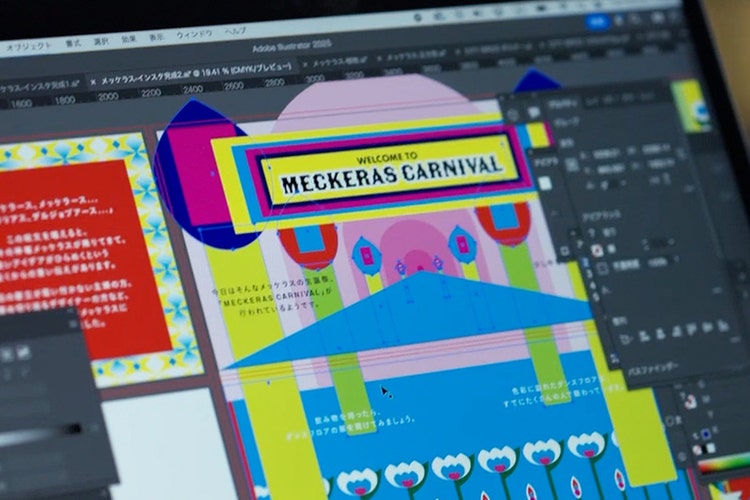Select the プロパティ panel tab
750x500 pixels.
pos(562,103)
